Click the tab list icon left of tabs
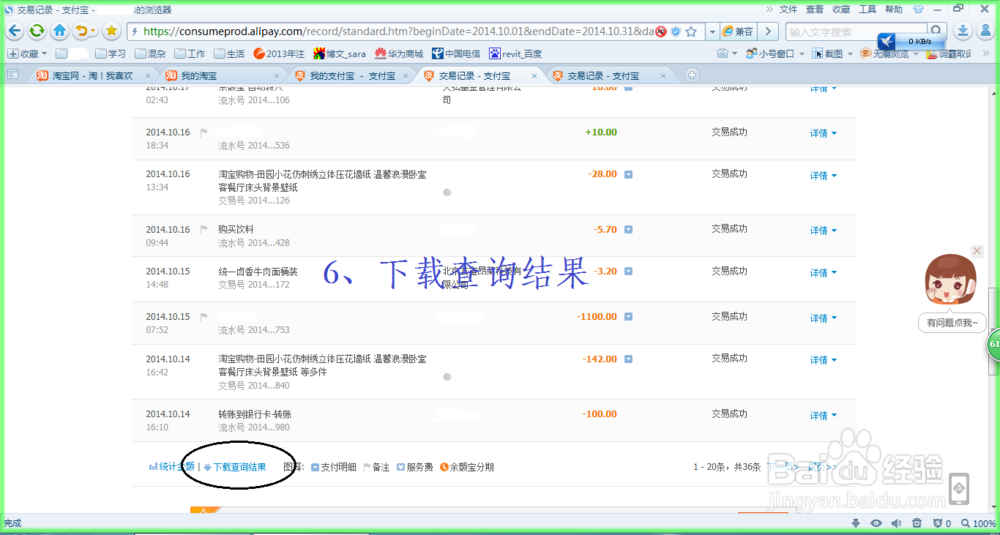Screen dimensions: 1000x535 [x=13, y=75]
